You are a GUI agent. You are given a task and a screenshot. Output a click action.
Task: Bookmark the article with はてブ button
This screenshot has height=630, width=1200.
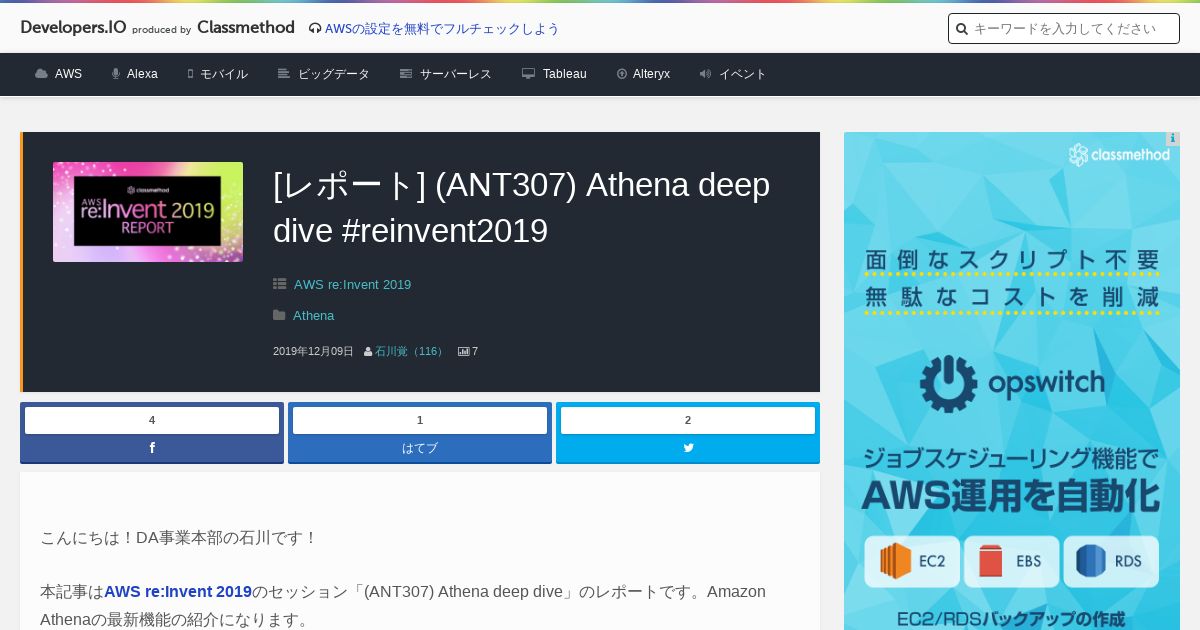pyautogui.click(x=420, y=448)
